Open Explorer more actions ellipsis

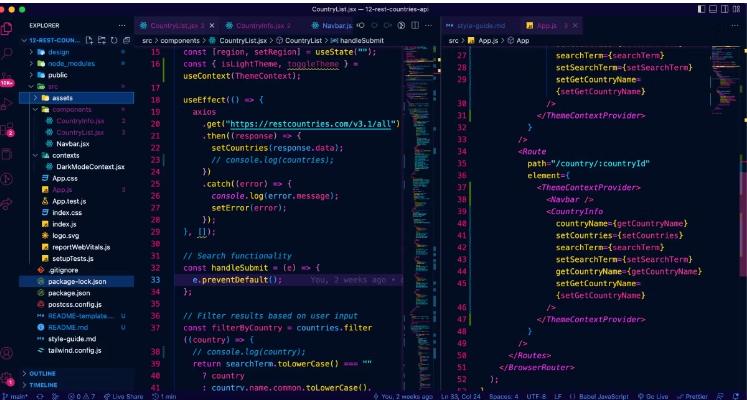click(122, 25)
